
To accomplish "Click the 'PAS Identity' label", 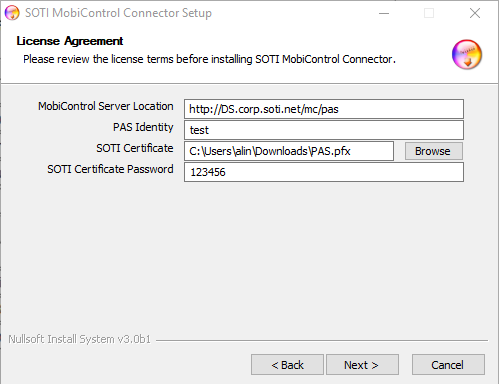I will (143, 127).
